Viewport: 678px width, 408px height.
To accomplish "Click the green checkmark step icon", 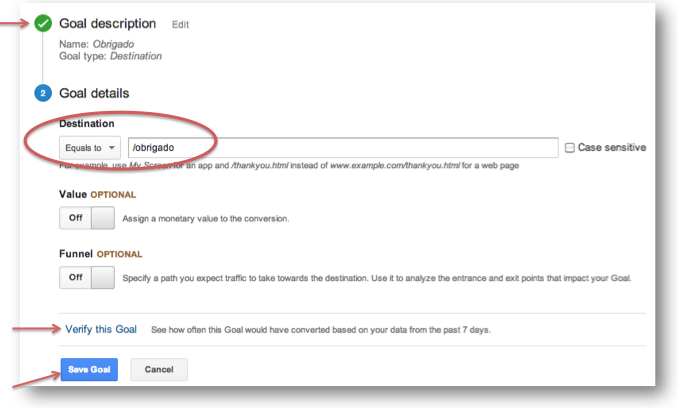I will pos(43,23).
